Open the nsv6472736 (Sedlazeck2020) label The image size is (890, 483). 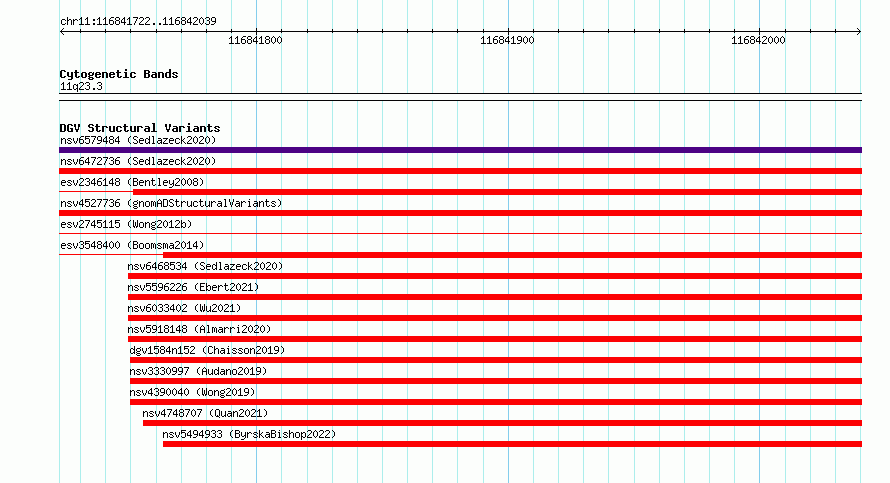tap(138, 161)
